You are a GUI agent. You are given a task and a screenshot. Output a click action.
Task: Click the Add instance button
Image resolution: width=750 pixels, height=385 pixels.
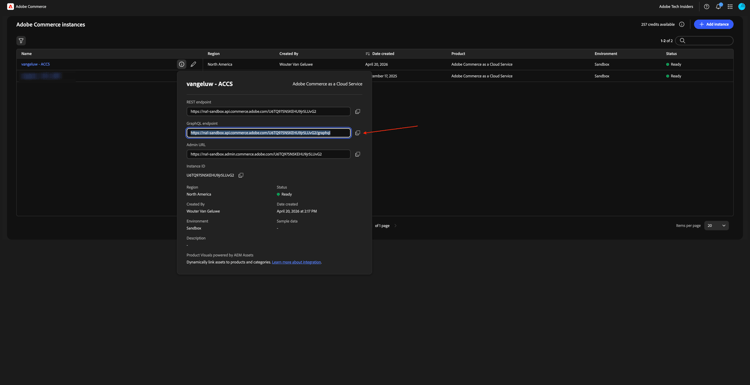714,24
